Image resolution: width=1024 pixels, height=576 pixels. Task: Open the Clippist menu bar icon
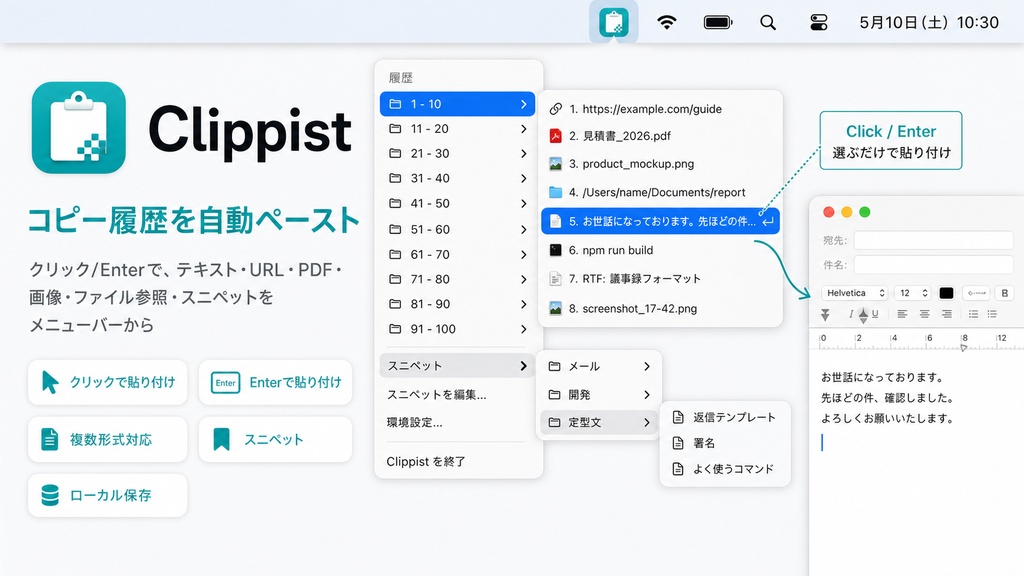click(x=613, y=22)
